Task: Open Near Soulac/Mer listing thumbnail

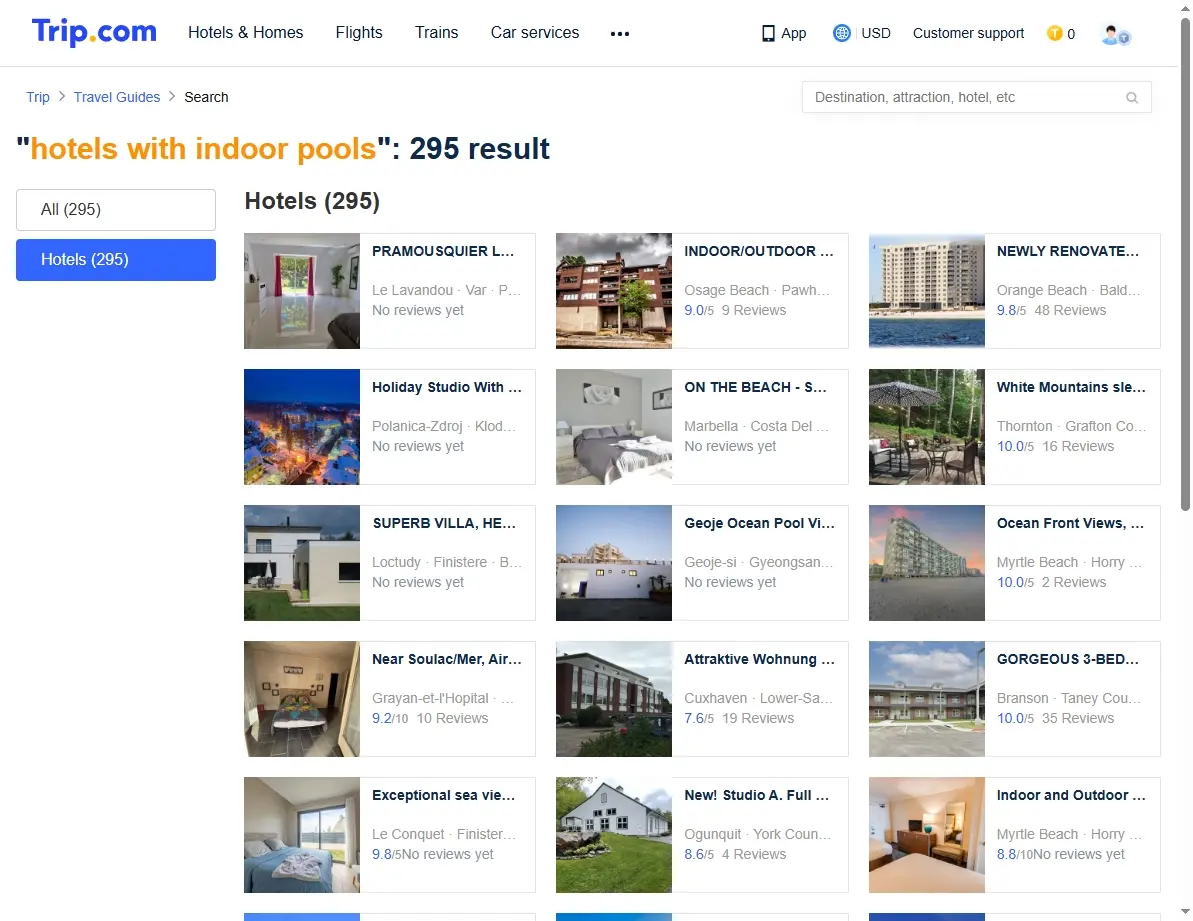Action: coord(302,700)
